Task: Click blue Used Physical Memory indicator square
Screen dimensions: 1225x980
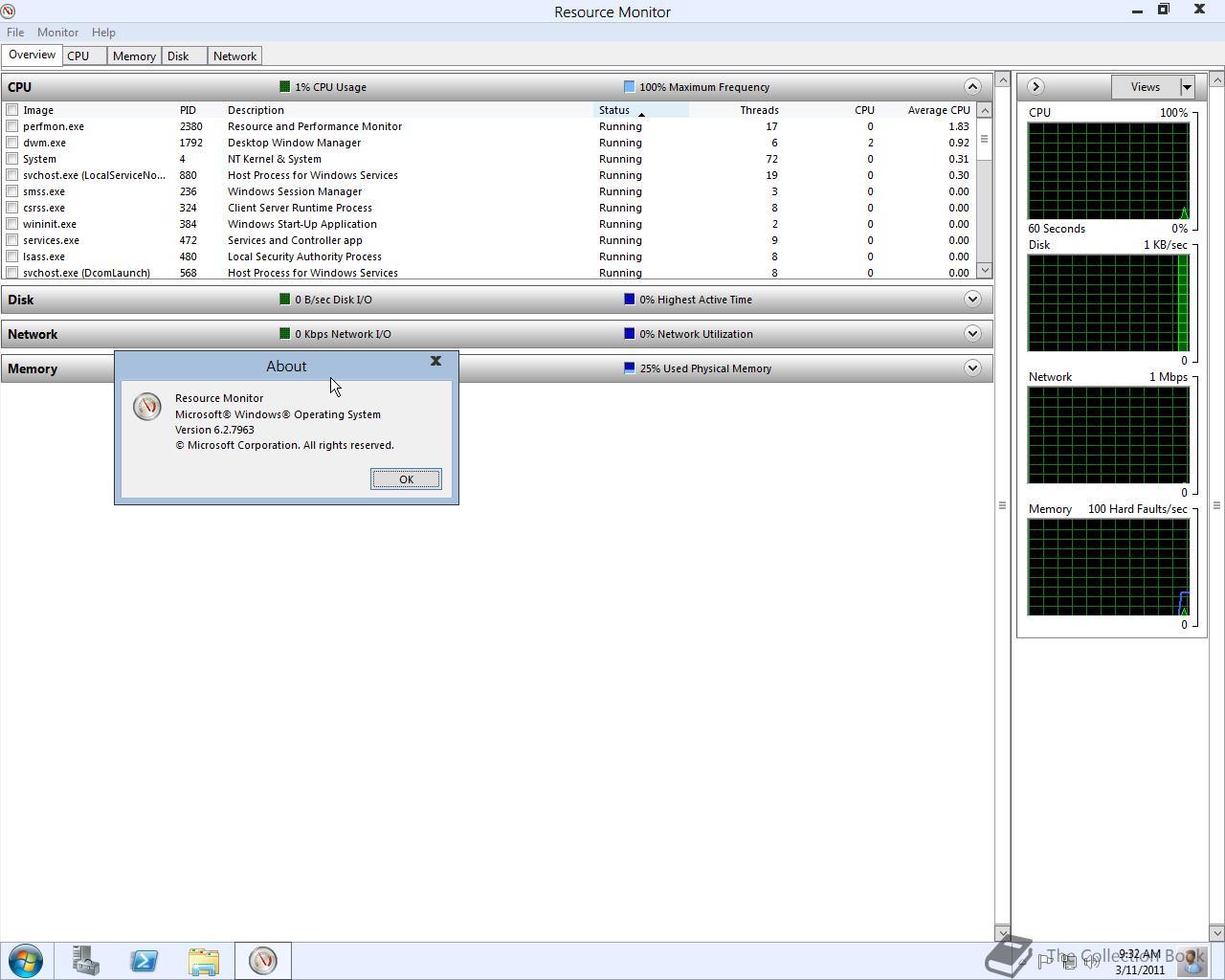Action: click(629, 367)
